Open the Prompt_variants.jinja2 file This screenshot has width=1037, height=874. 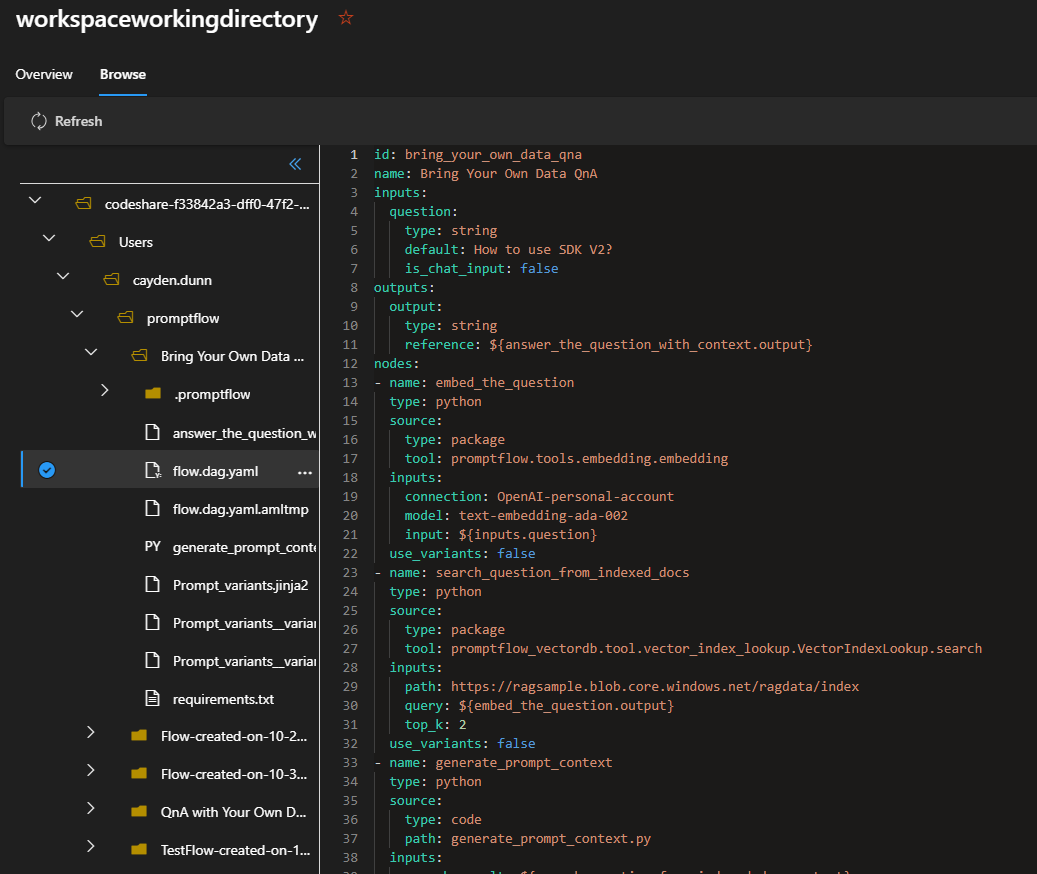(x=240, y=585)
